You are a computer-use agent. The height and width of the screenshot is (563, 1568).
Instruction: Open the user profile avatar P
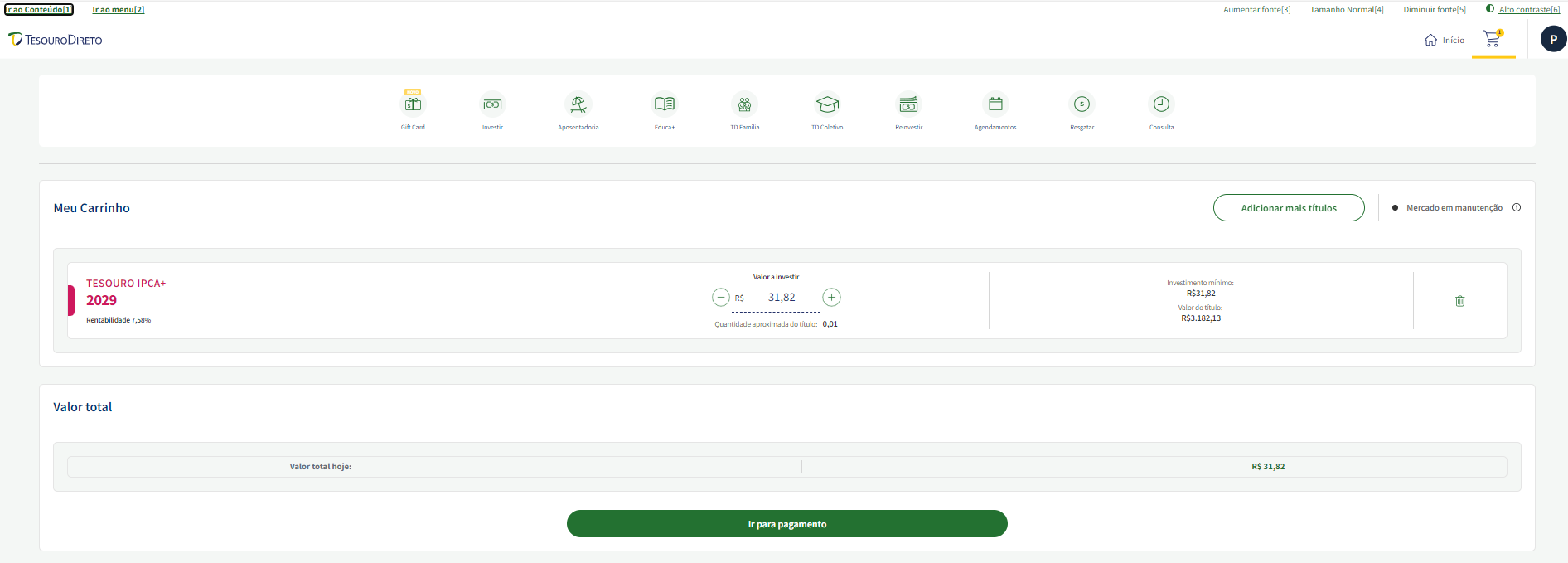click(x=1553, y=39)
